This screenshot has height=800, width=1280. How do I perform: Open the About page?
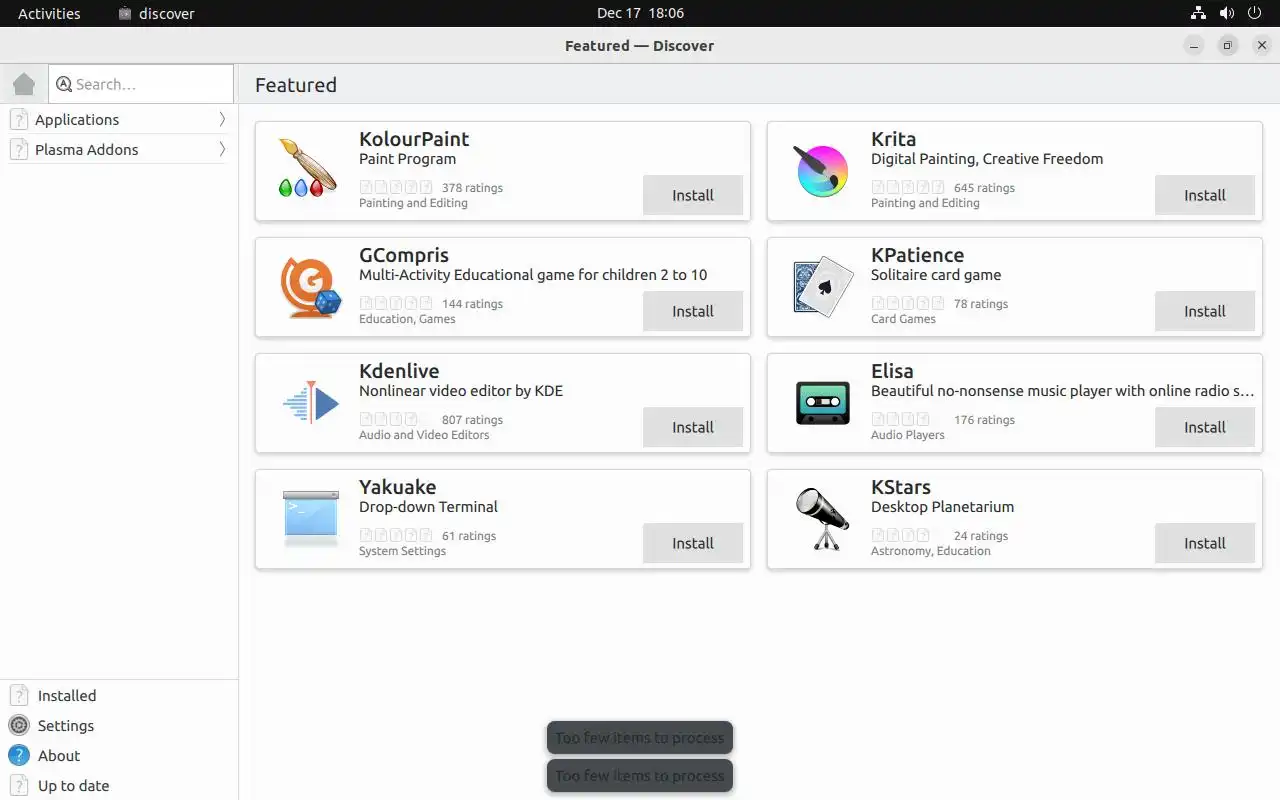pos(119,755)
